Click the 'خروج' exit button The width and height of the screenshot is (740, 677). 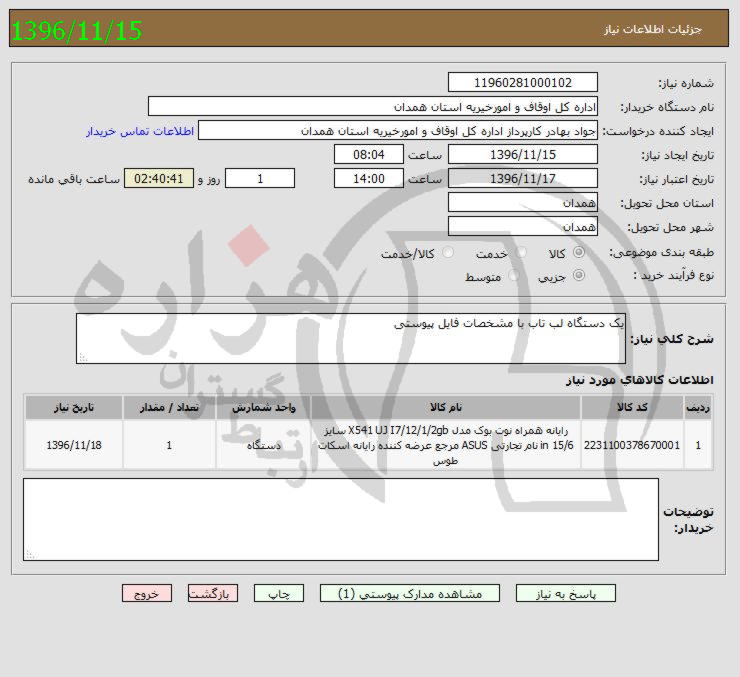click(x=147, y=593)
